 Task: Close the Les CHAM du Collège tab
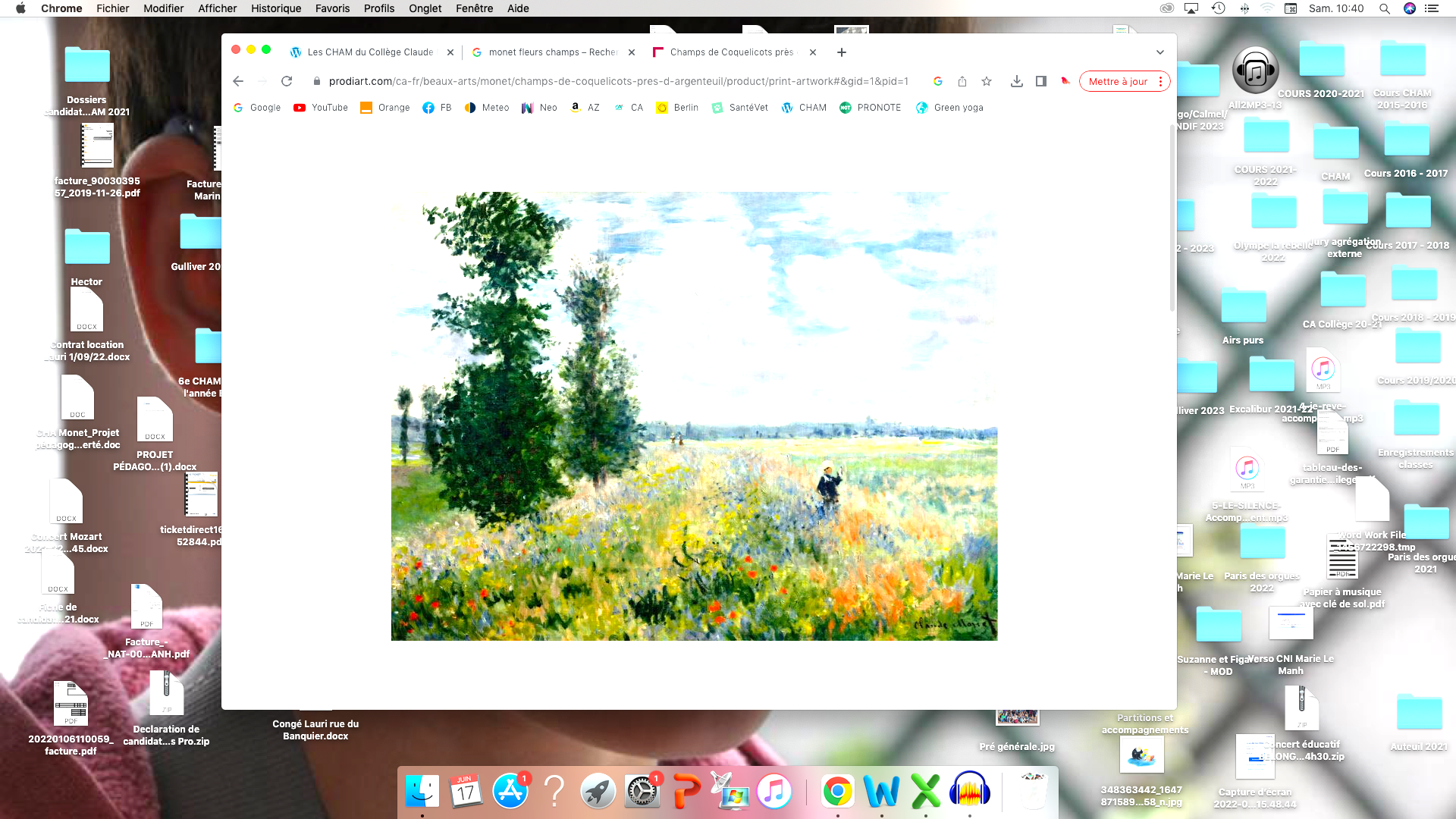point(450,52)
